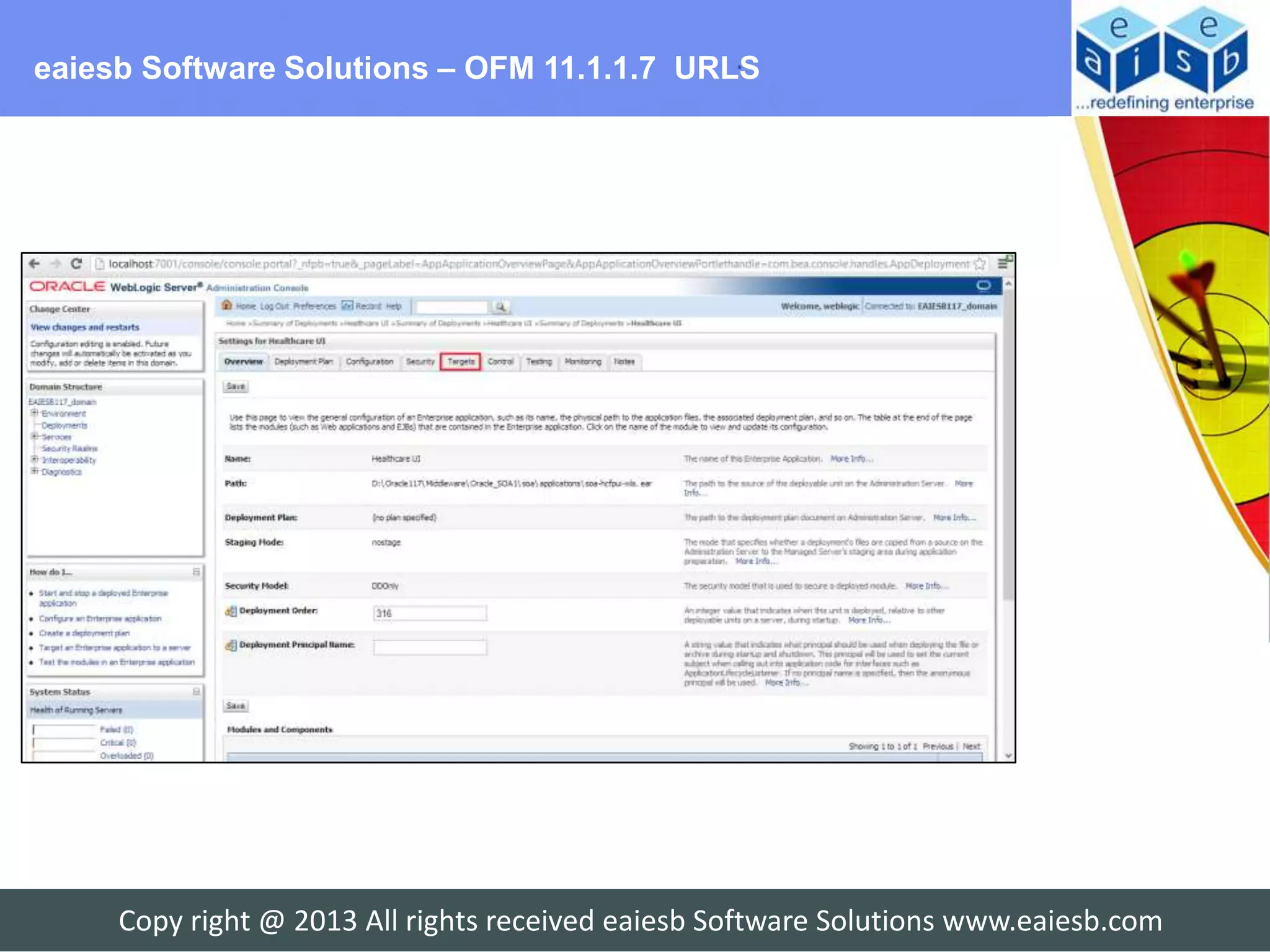Click Start and stop a deployed Enterprise application
The width and height of the screenshot is (1270, 952).
[103, 598]
